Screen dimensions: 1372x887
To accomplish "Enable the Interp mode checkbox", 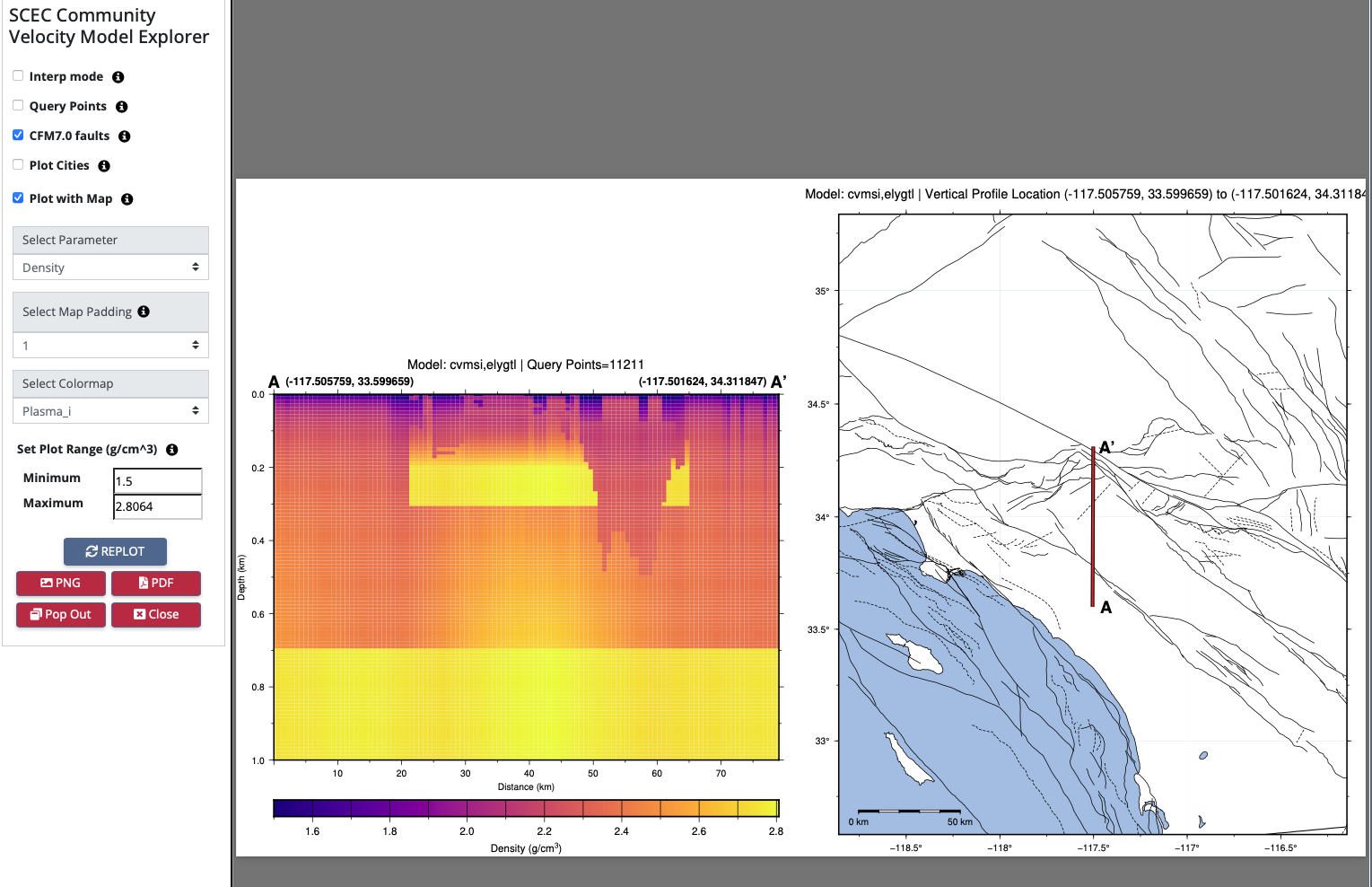I will point(18,76).
